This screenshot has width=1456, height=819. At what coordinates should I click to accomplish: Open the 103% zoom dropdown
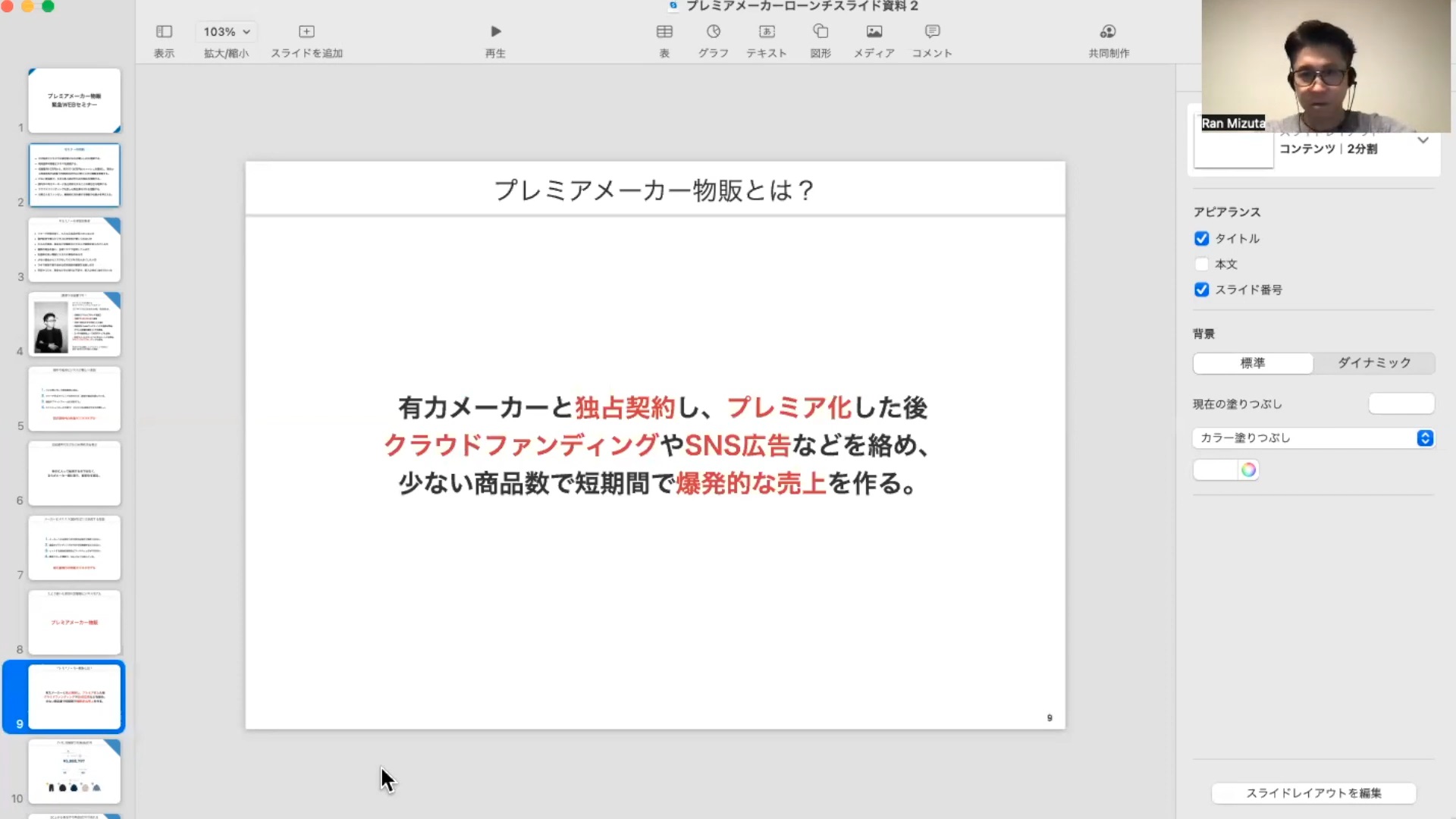click(x=226, y=32)
